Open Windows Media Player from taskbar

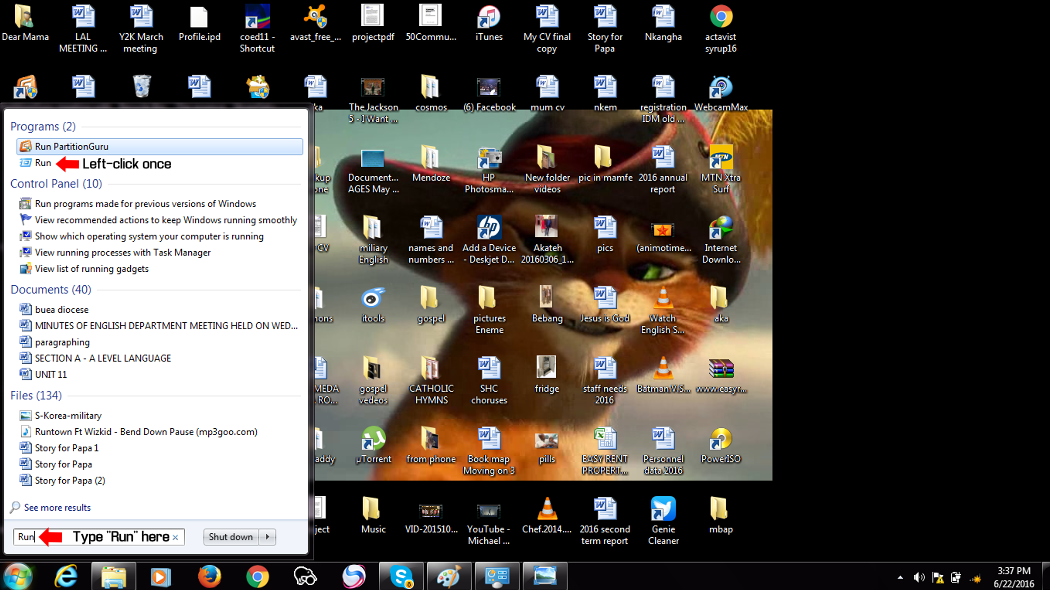[161, 577]
